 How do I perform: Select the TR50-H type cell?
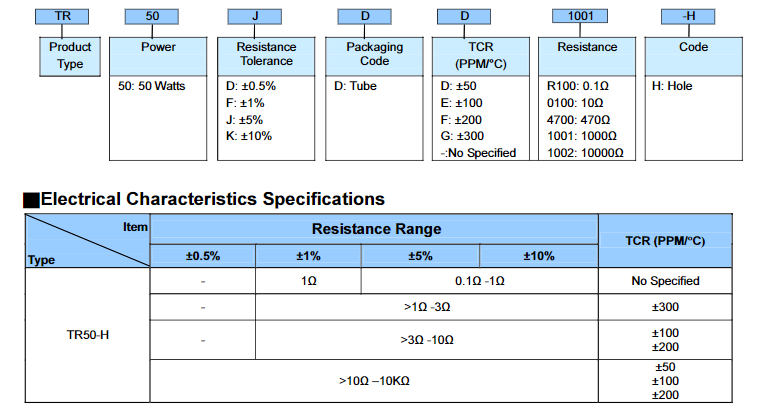tap(81, 333)
